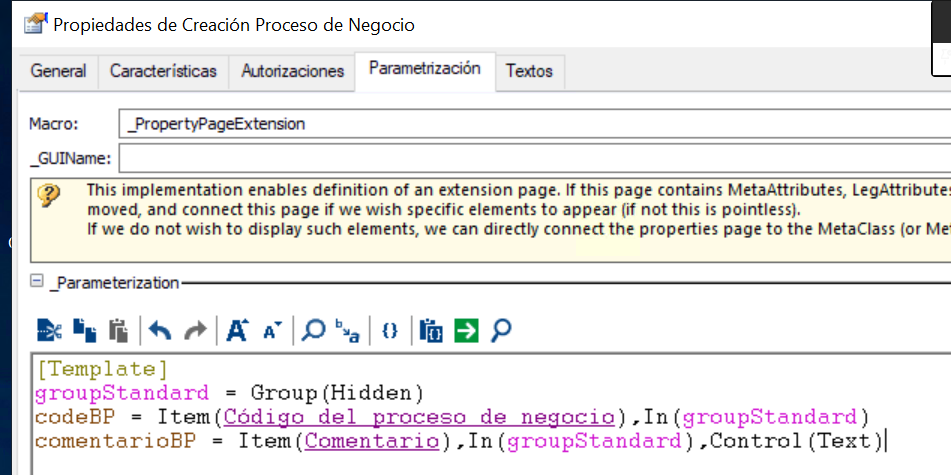Switch to the General tab
The image size is (951, 475).
[x=58, y=71]
